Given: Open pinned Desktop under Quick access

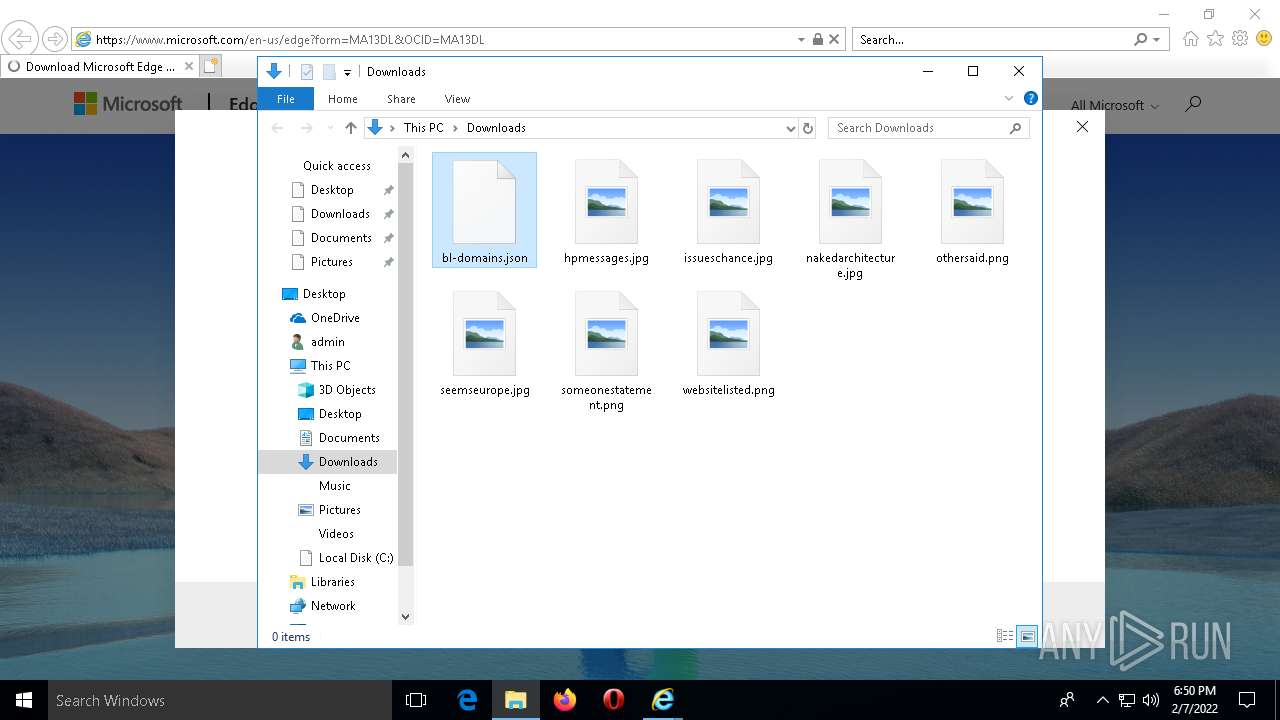Looking at the screenshot, I should point(332,190).
